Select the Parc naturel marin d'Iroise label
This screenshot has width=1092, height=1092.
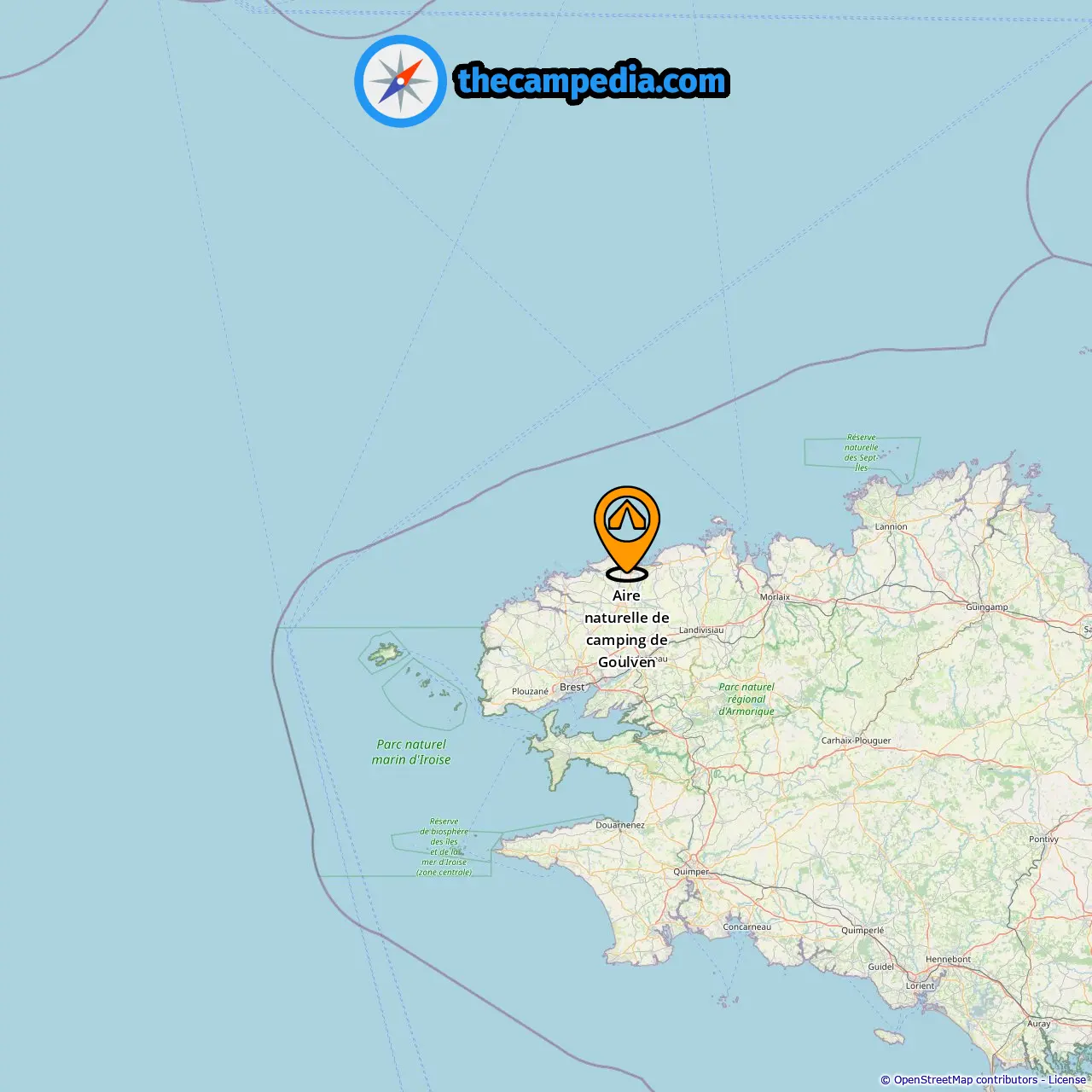(411, 752)
